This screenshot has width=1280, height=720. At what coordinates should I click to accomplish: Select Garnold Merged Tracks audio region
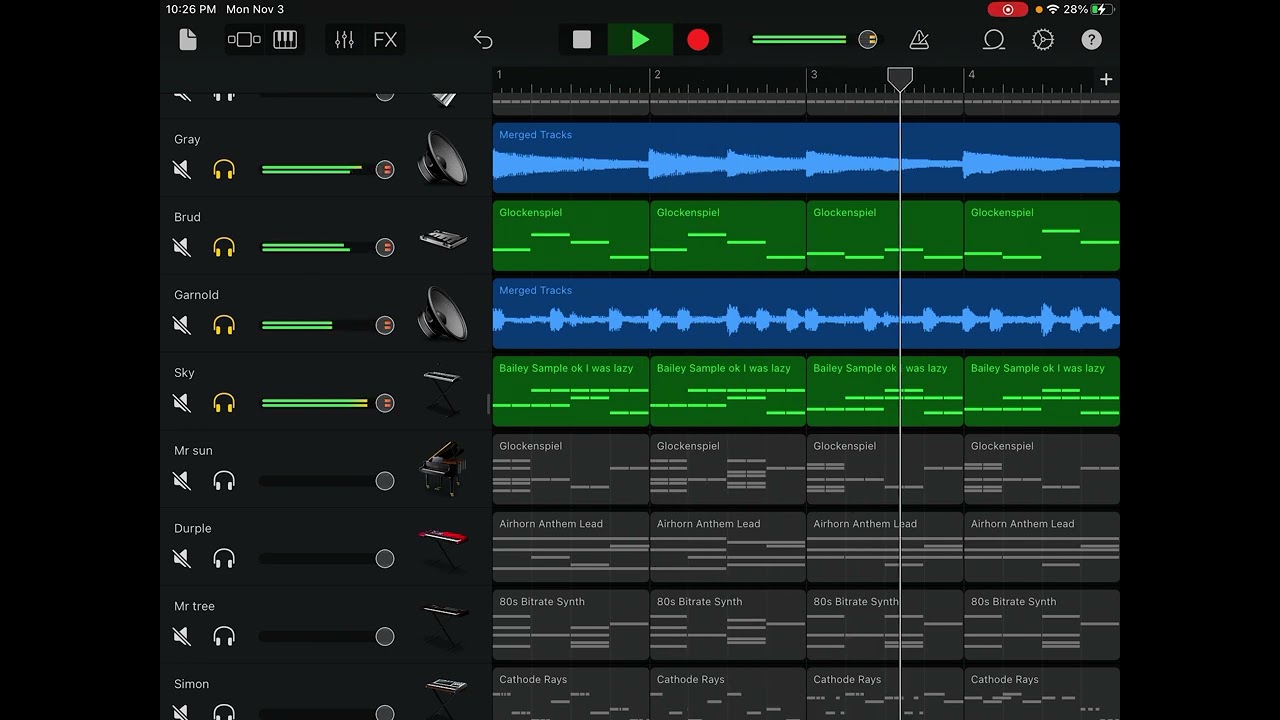[806, 314]
